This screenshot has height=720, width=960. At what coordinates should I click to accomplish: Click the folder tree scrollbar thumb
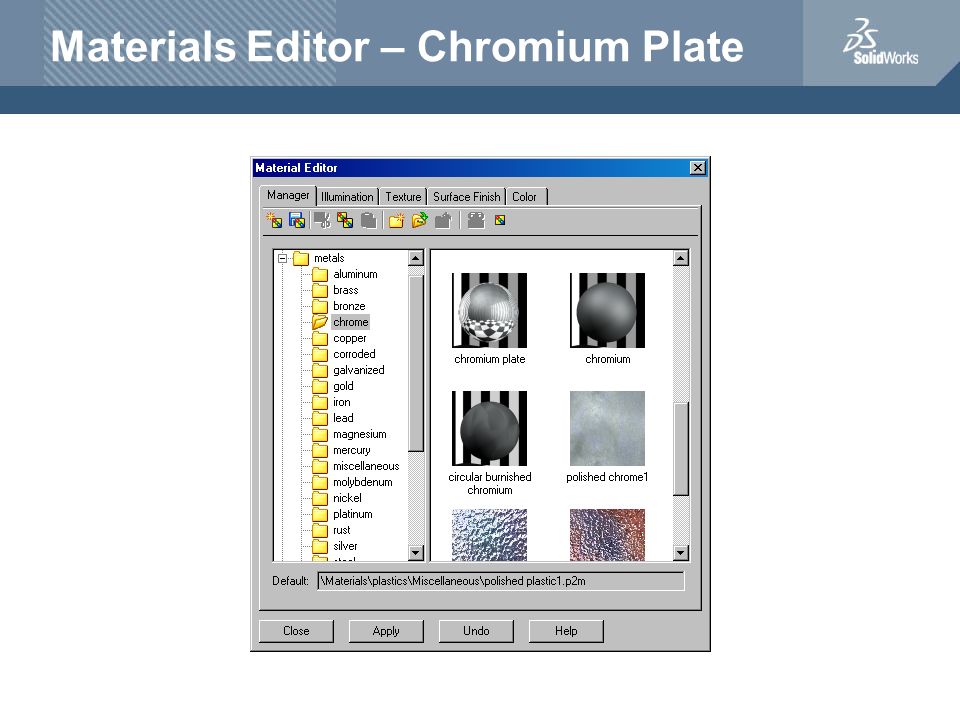[x=416, y=364]
